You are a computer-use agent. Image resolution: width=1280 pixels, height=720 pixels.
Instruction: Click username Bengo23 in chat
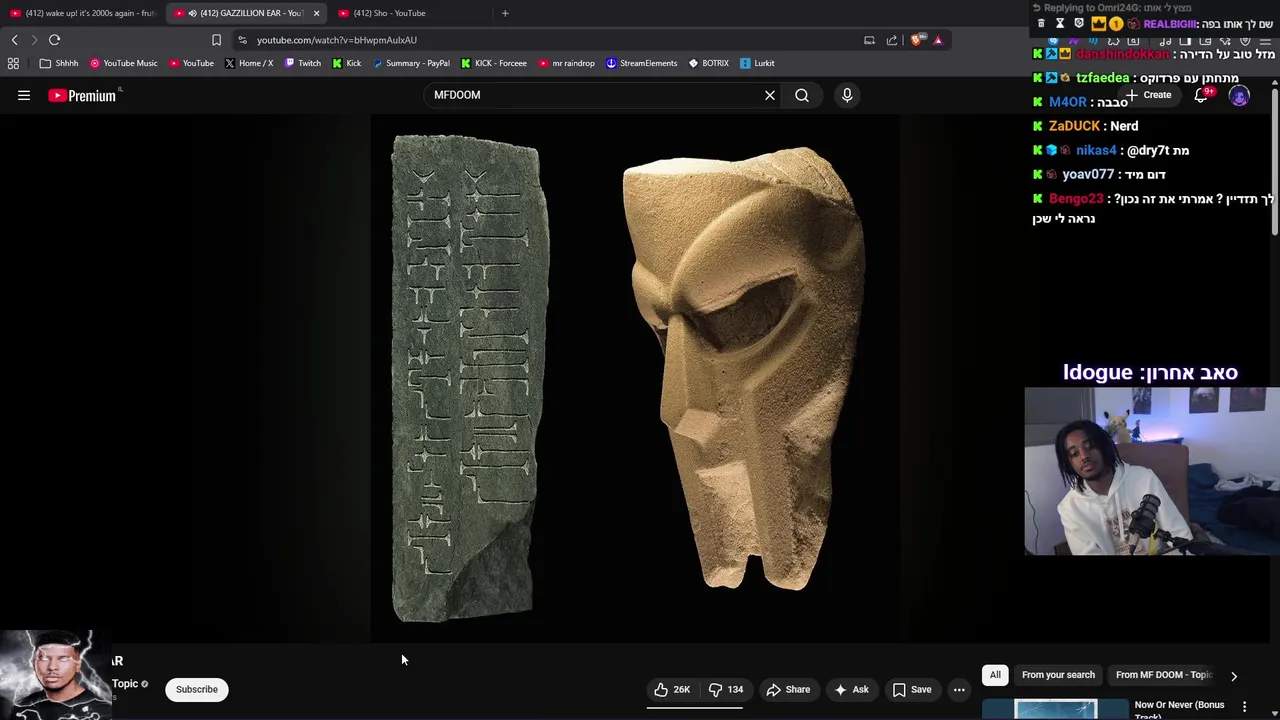pyautogui.click(x=1076, y=199)
